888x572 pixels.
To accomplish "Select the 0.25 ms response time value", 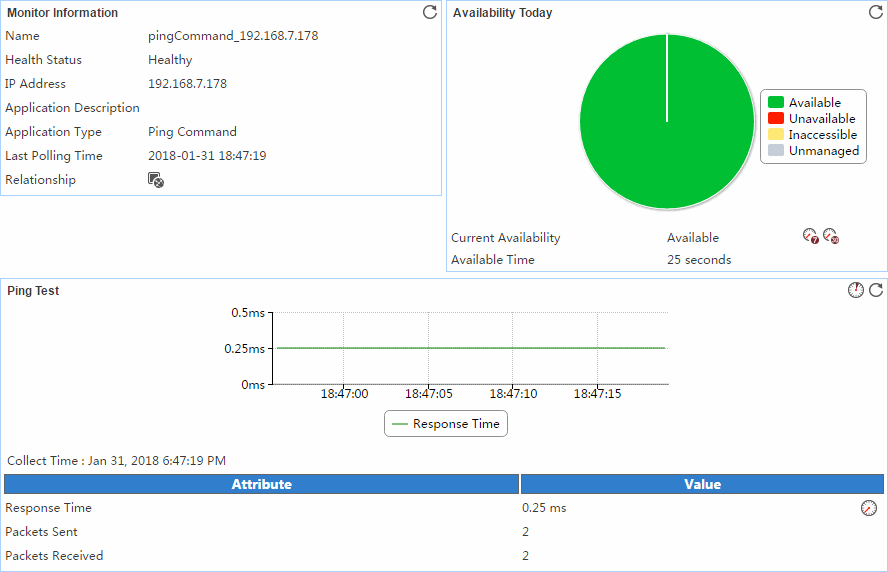I will tap(544, 508).
